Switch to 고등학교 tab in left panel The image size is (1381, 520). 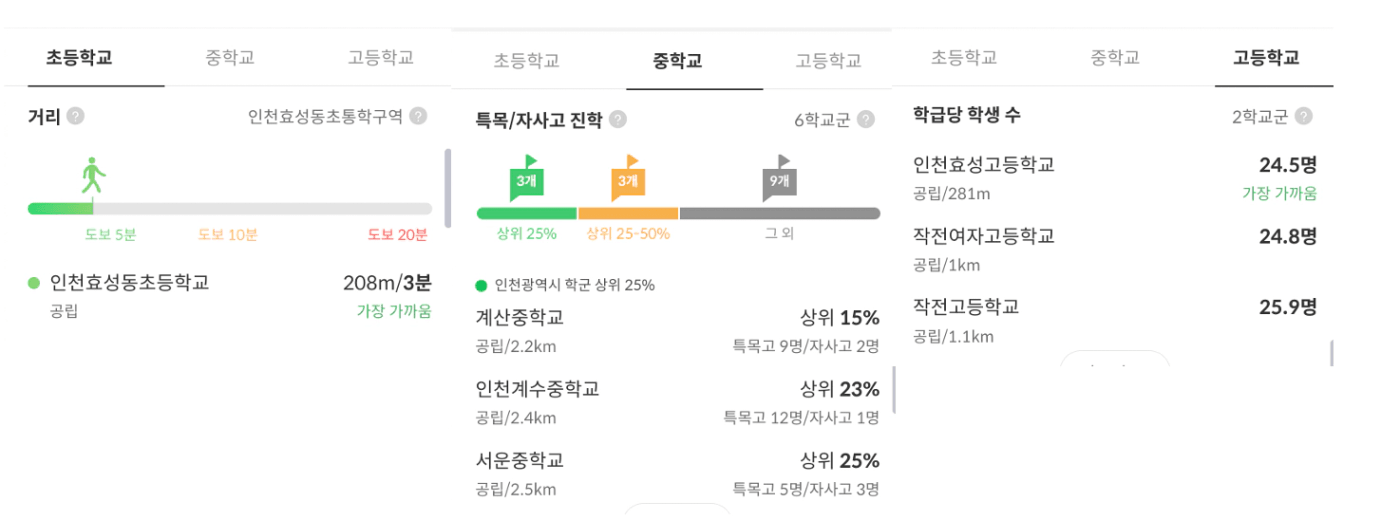381,57
